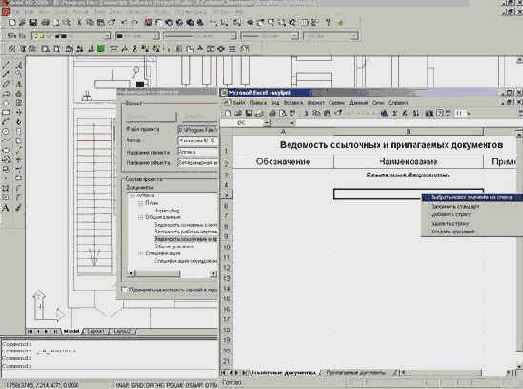Viewport: 523px width, 389px height.
Task: Click Название проекта input field
Action: coord(197,152)
